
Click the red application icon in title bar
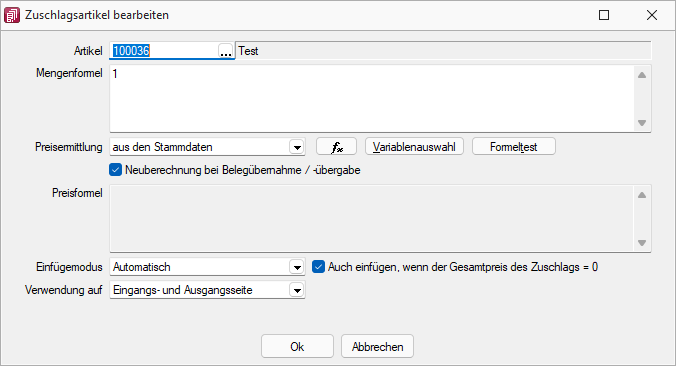click(x=12, y=15)
